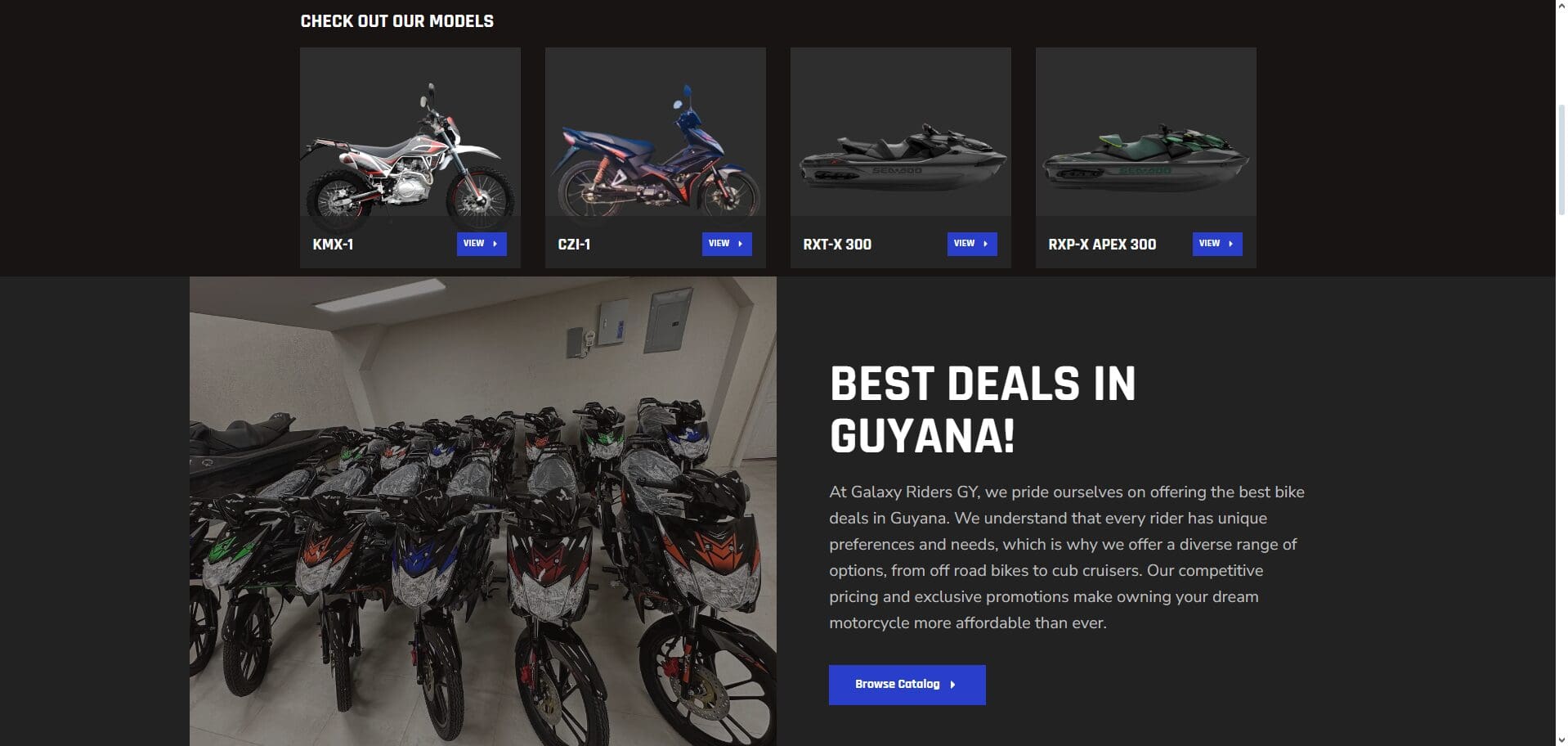Click the VIEW button for KMX-1

[482, 244]
